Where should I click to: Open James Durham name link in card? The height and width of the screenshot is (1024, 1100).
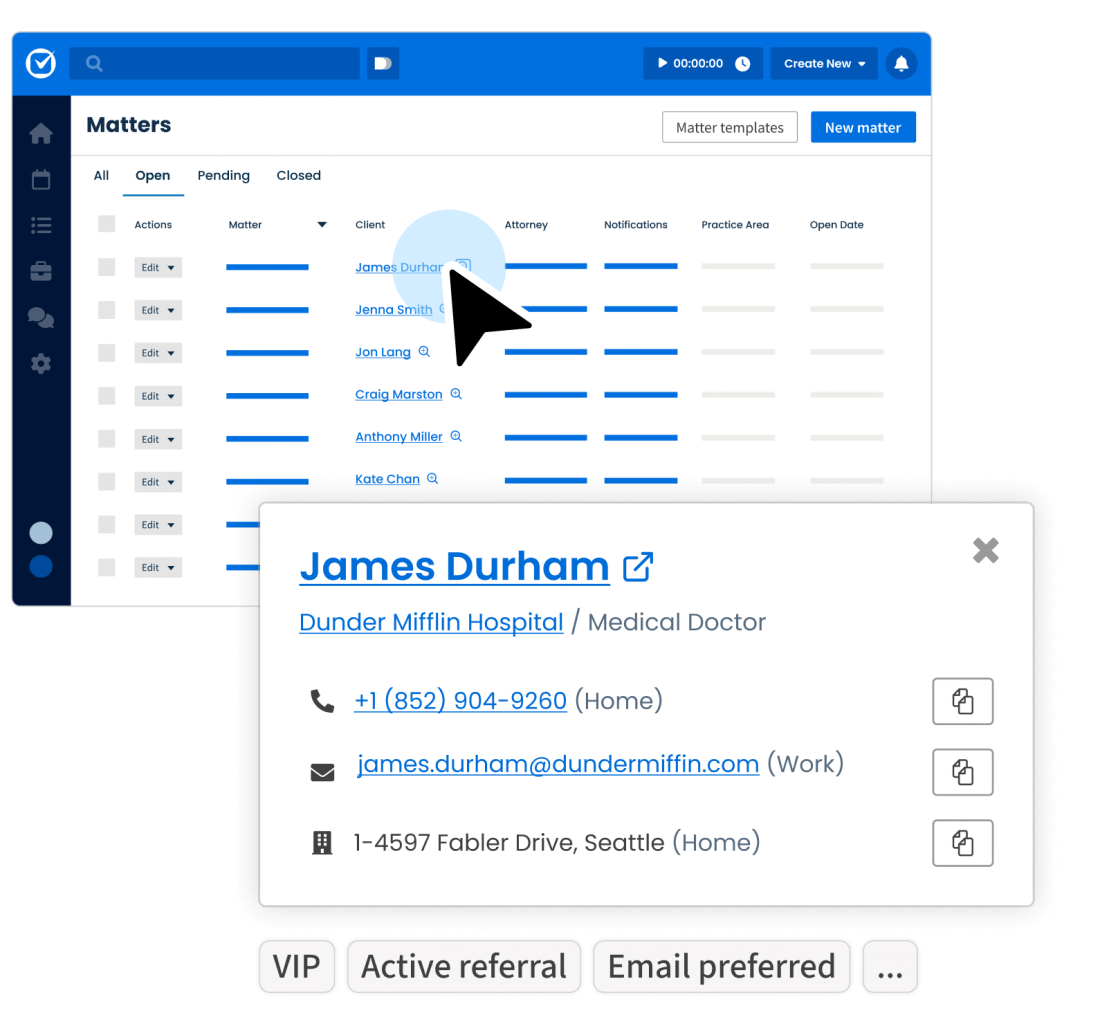coord(455,567)
